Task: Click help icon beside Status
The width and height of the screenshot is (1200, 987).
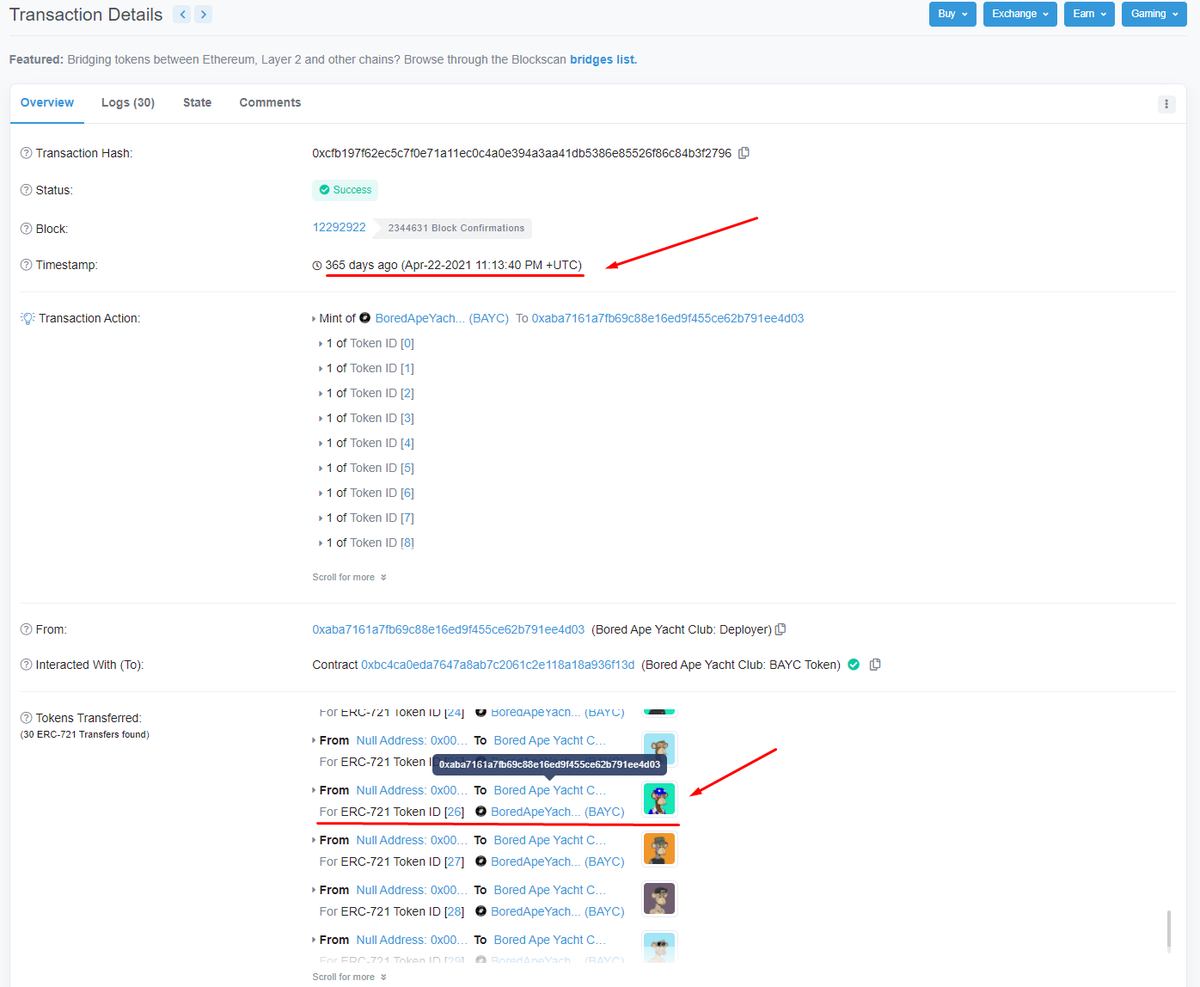Action: click(26, 190)
